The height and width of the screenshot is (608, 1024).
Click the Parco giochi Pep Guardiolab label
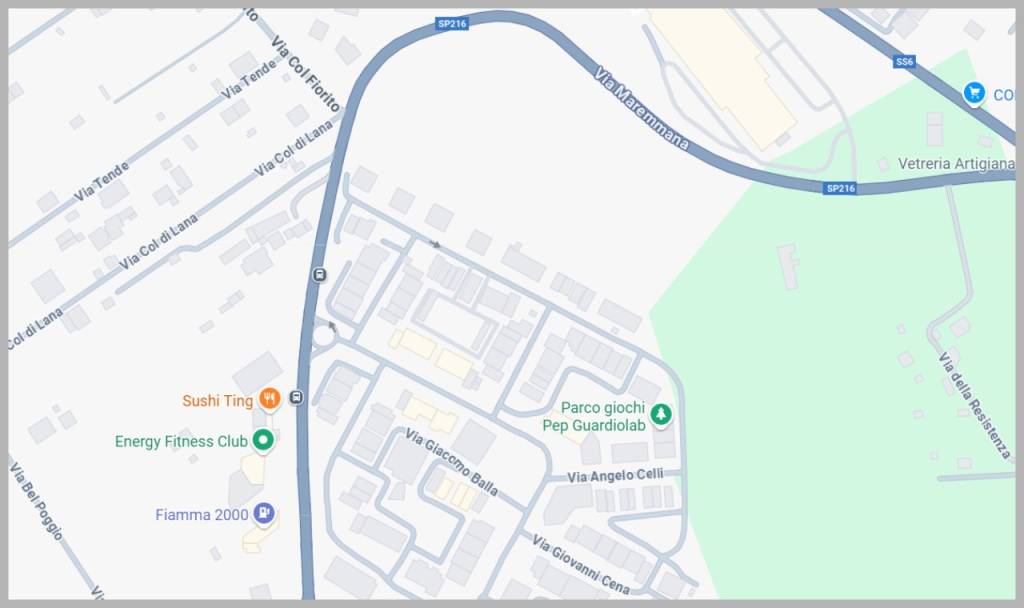pyautogui.click(x=594, y=417)
